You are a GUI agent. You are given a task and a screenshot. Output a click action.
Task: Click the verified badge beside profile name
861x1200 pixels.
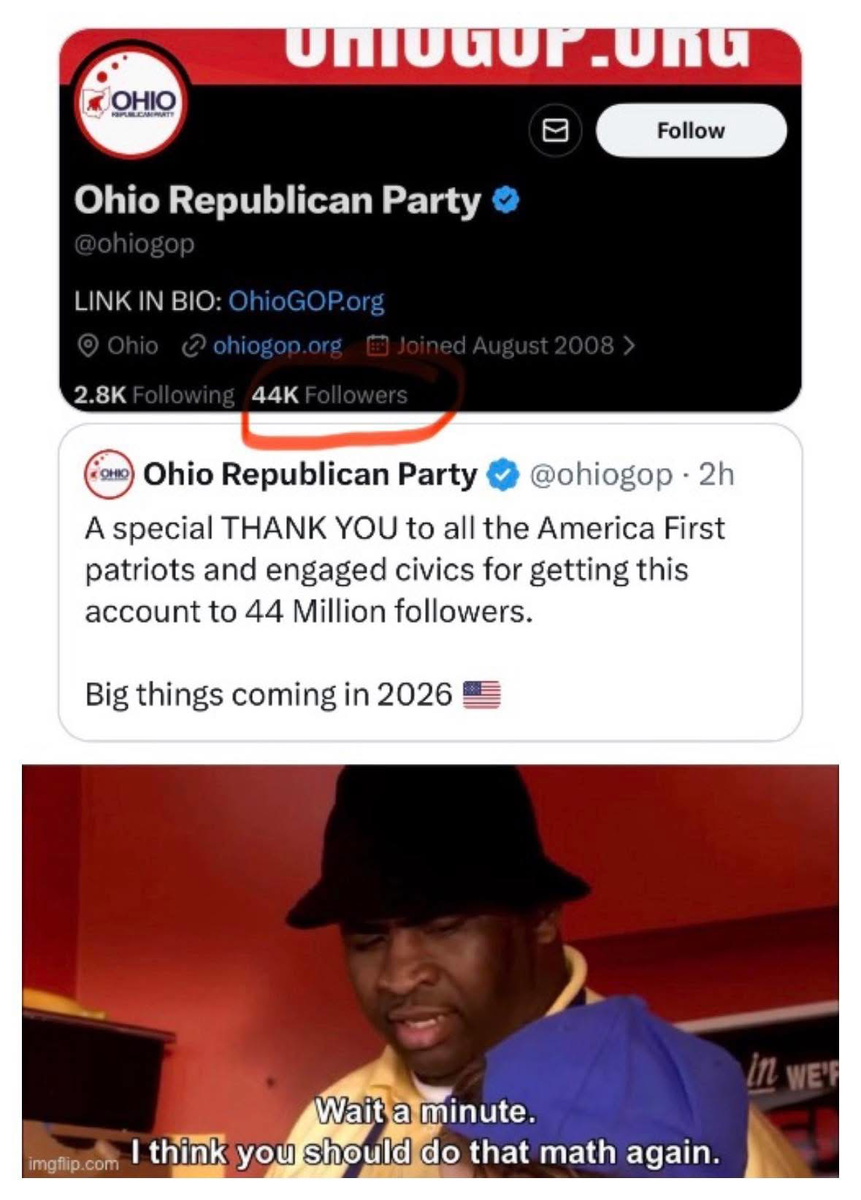[507, 201]
